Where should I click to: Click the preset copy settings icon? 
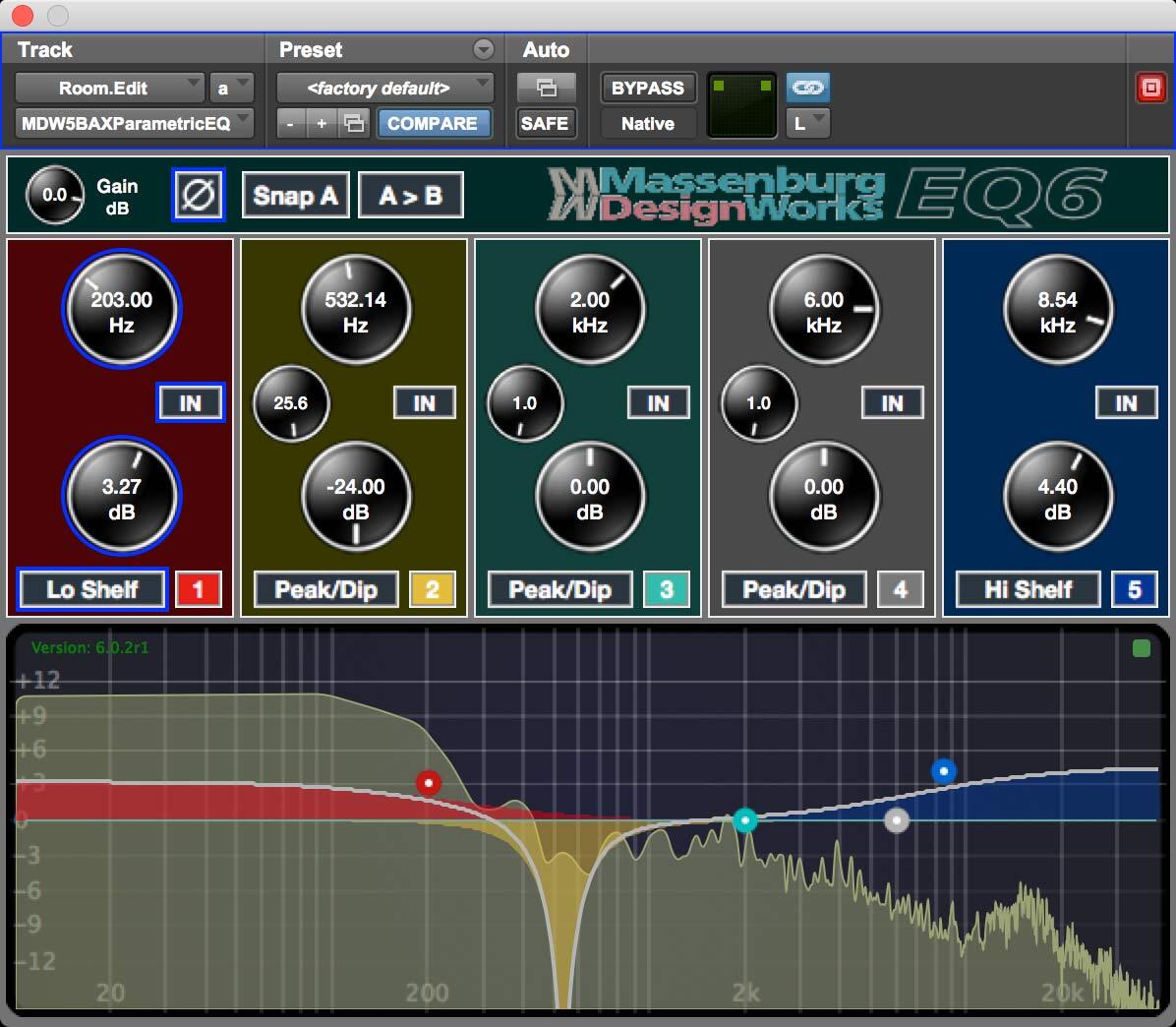pos(352,123)
